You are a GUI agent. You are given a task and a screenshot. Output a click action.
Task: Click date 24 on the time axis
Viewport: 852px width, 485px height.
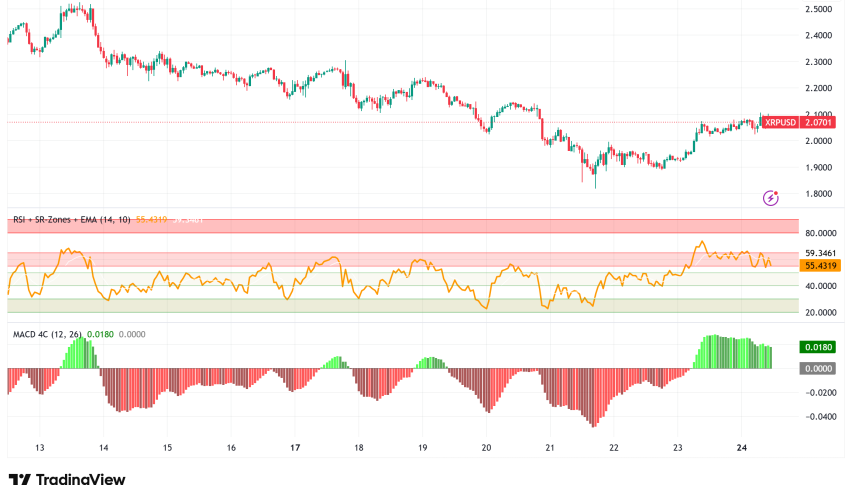742,448
